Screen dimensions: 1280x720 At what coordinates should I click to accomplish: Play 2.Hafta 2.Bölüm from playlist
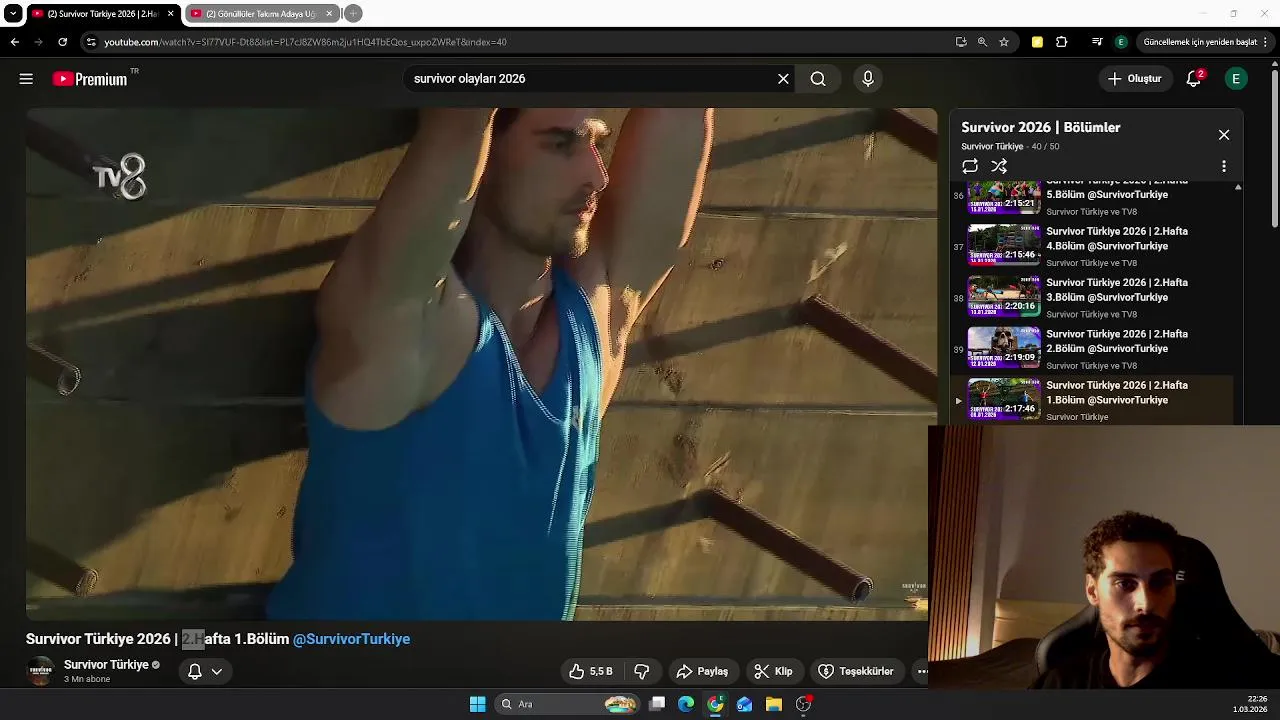[1092, 348]
